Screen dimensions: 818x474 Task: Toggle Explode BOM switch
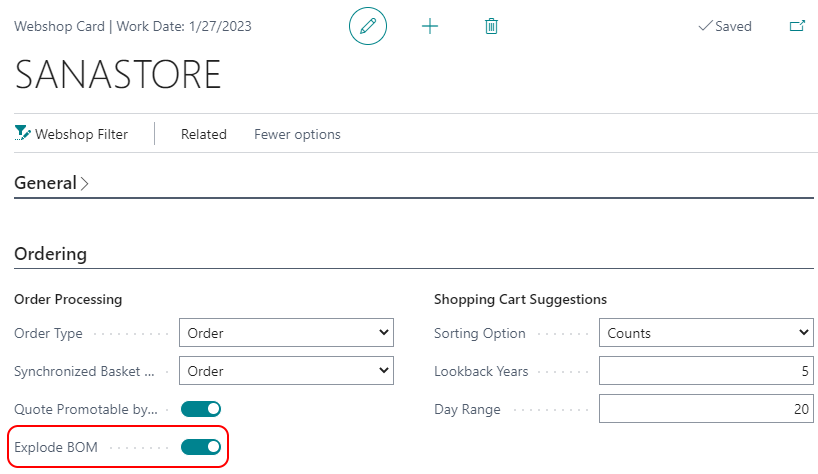click(201, 447)
